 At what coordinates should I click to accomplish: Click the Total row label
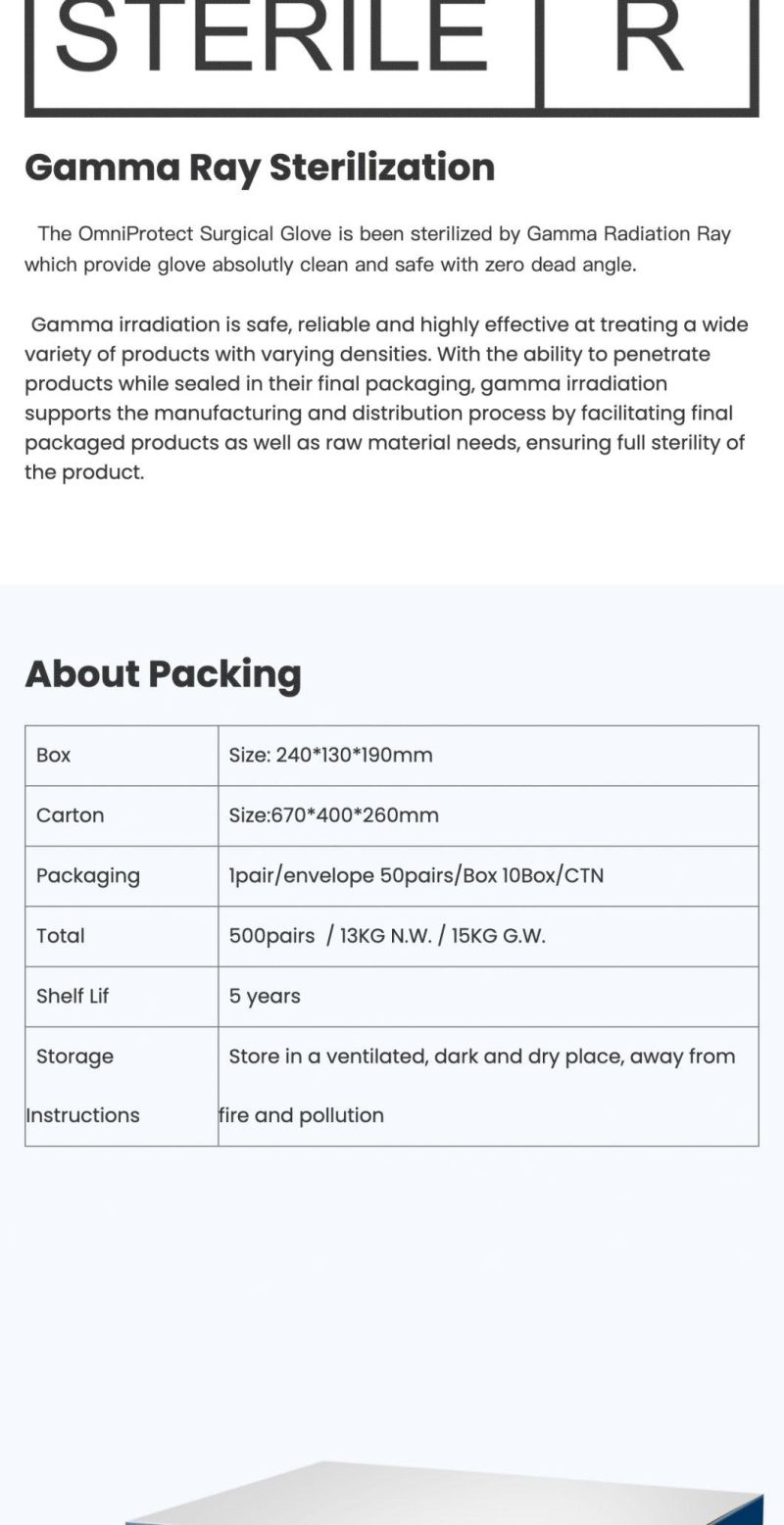click(122, 936)
